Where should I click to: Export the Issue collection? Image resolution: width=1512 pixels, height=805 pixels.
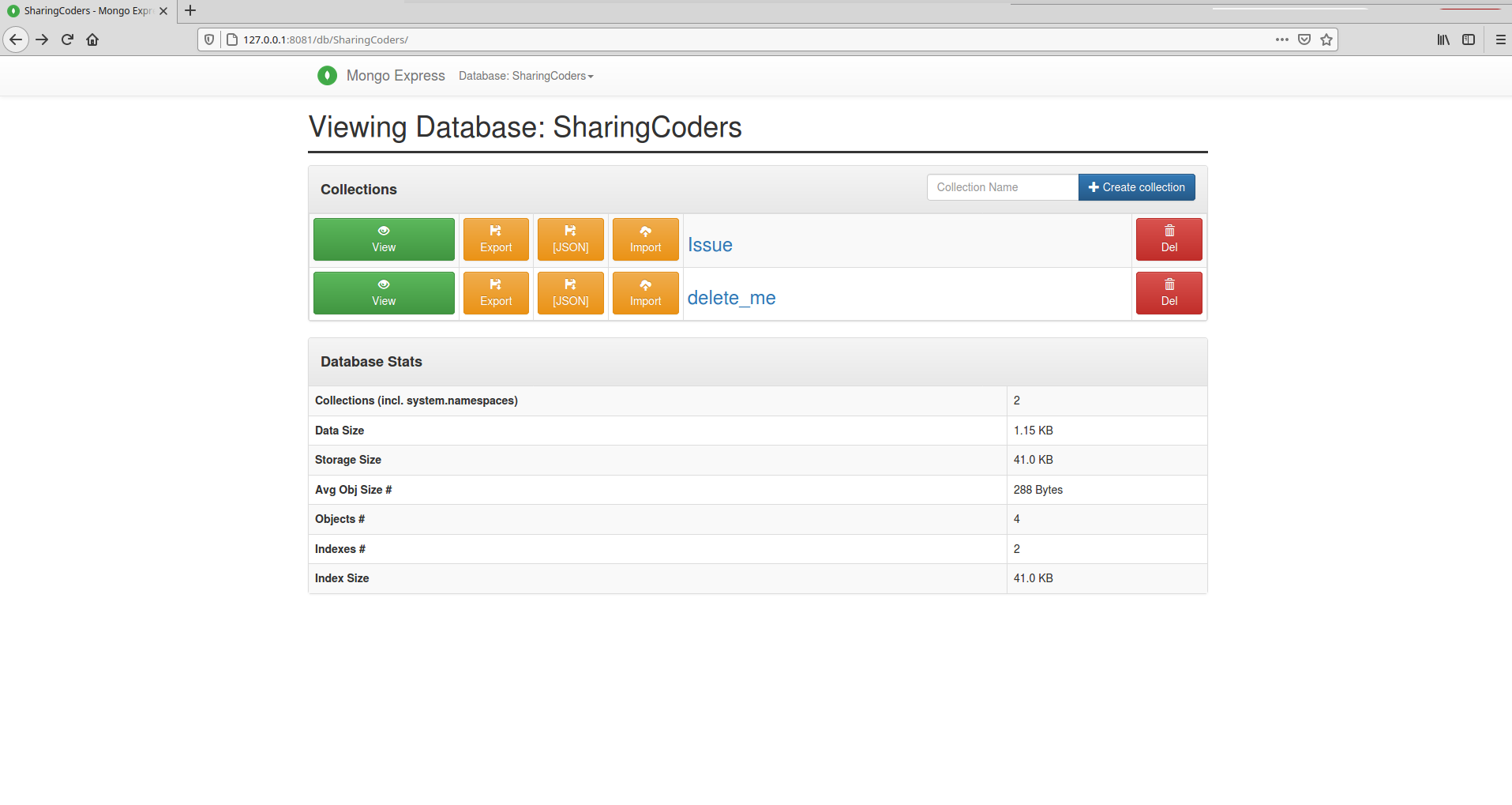coord(496,239)
